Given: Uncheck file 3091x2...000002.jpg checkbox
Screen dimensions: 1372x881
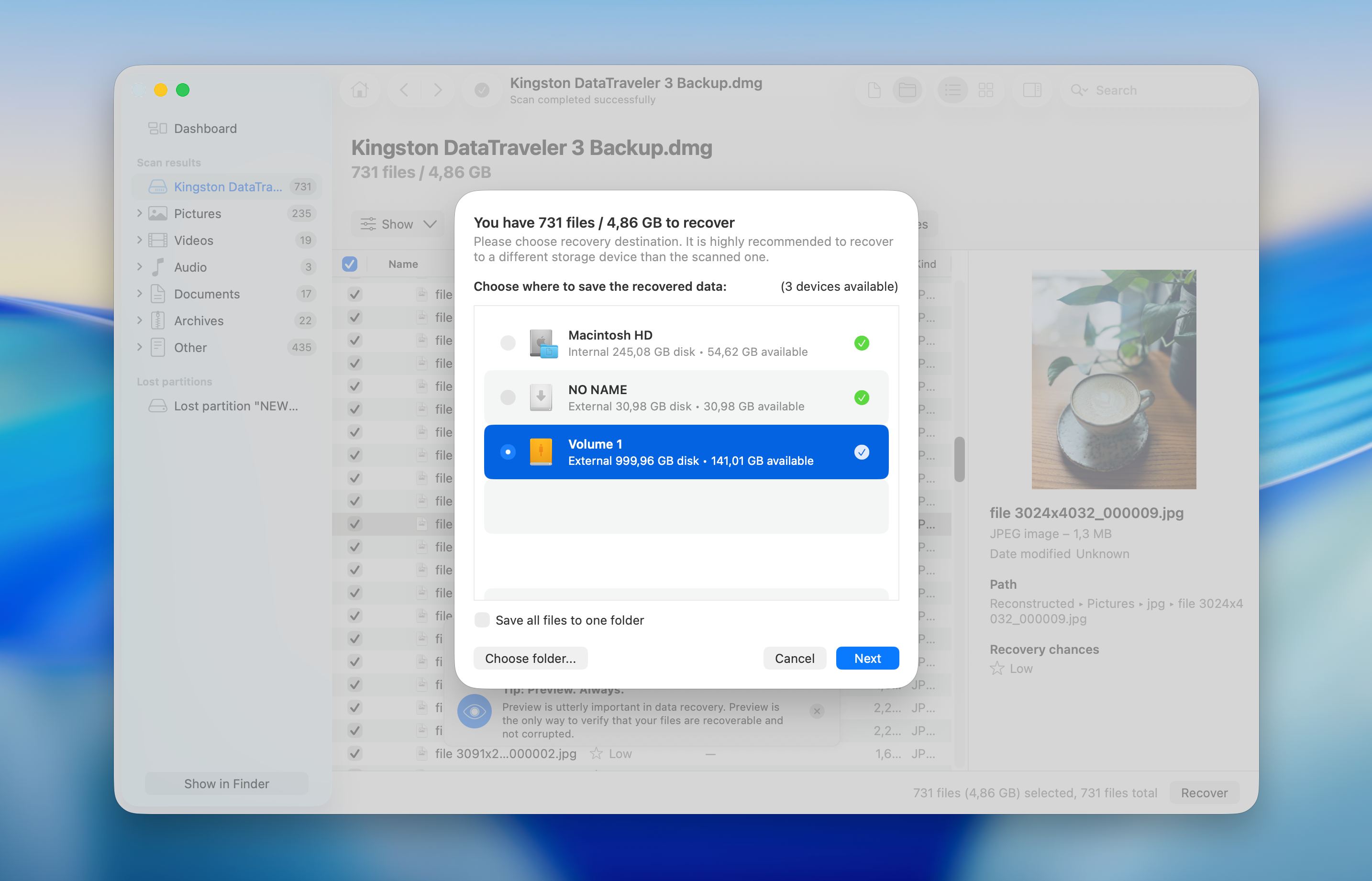Looking at the screenshot, I should coord(355,753).
